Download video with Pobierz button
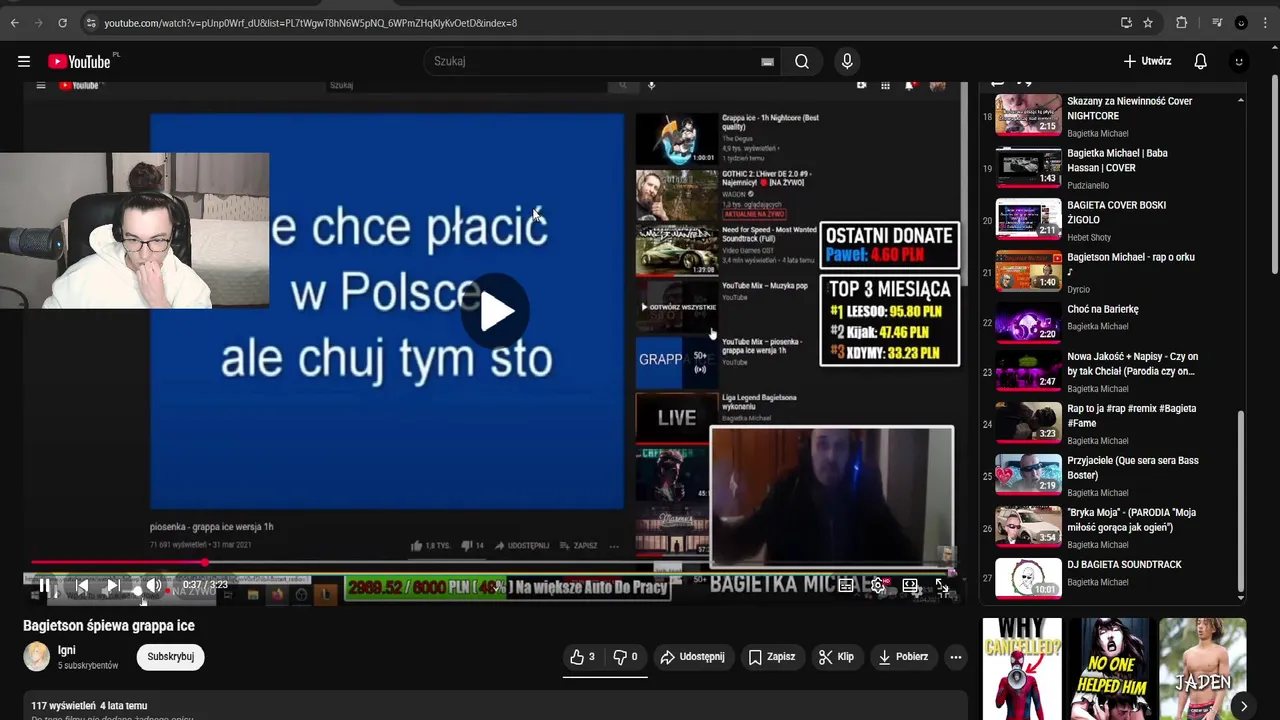Image resolution: width=1280 pixels, height=720 pixels. point(903,657)
